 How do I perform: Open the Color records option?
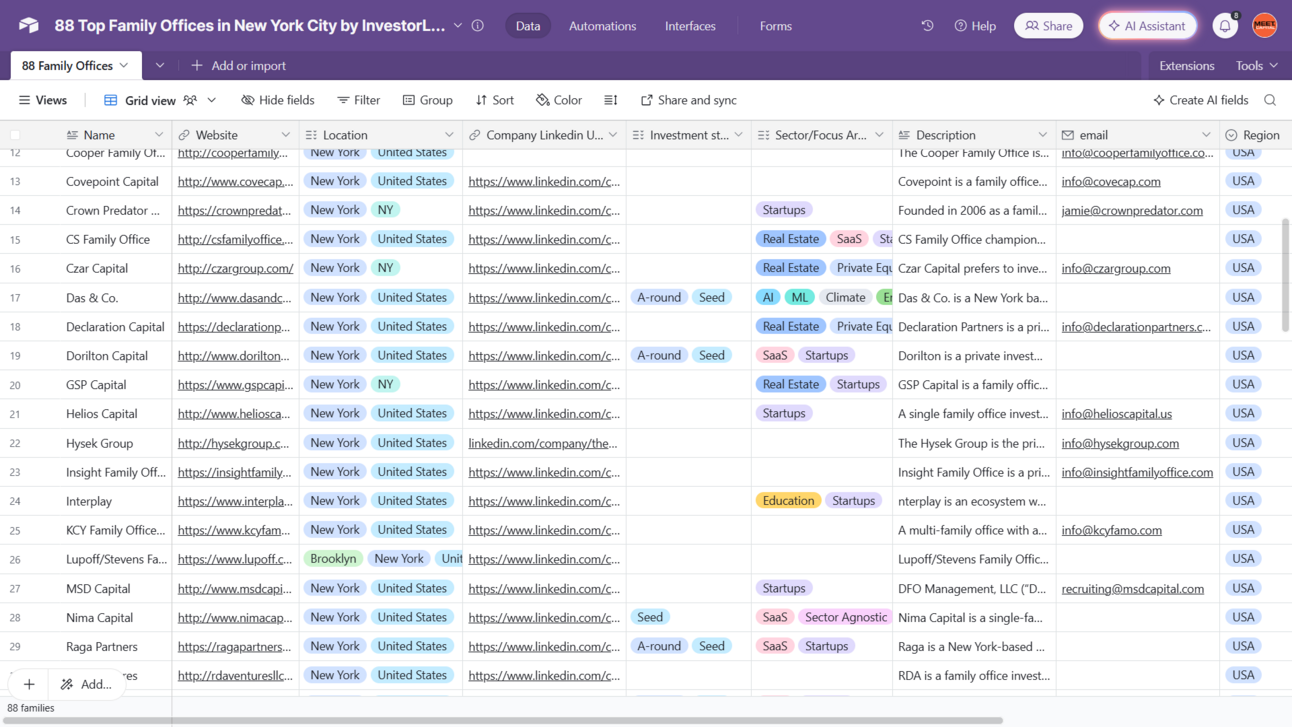(558, 100)
